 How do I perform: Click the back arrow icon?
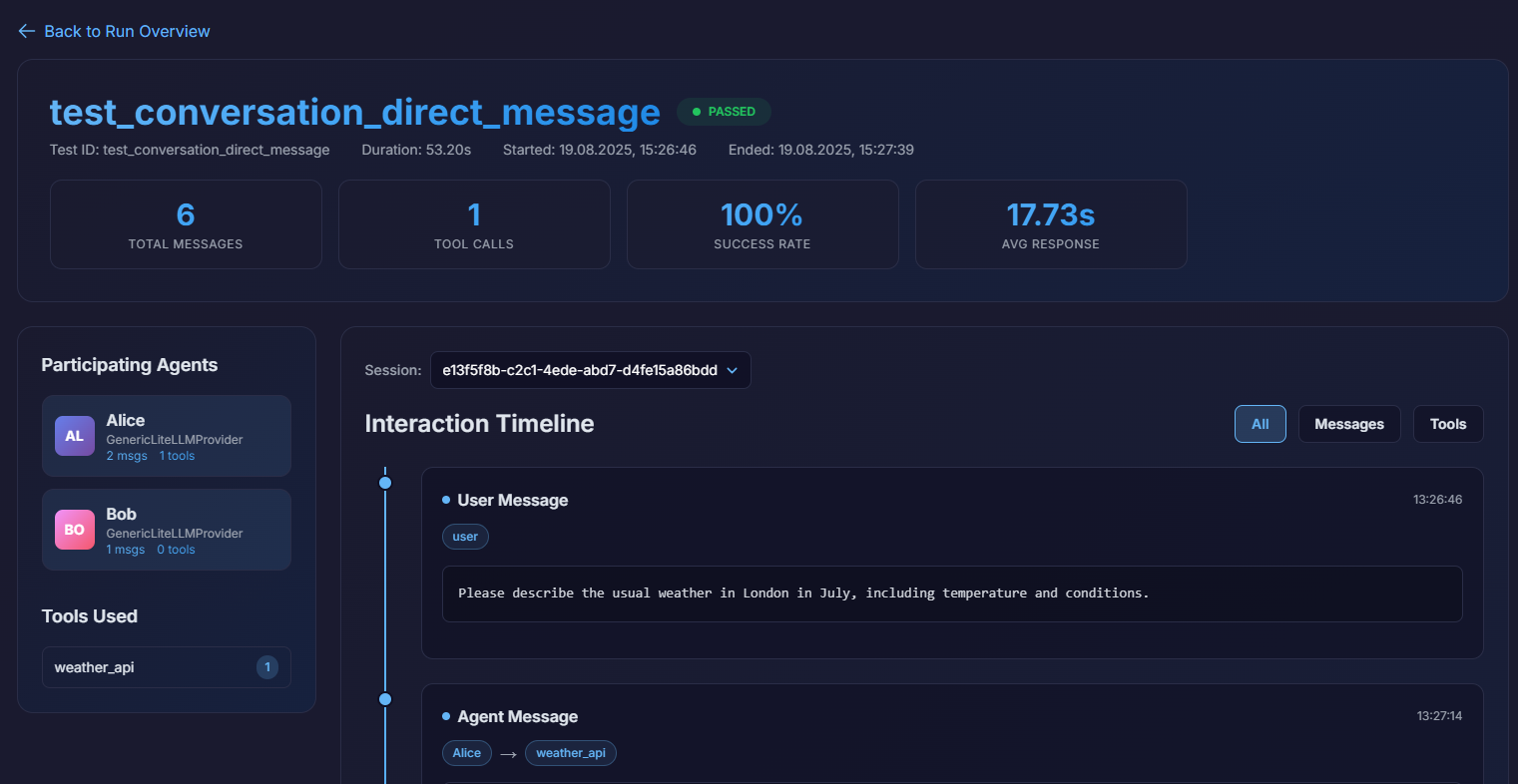pyautogui.click(x=27, y=31)
